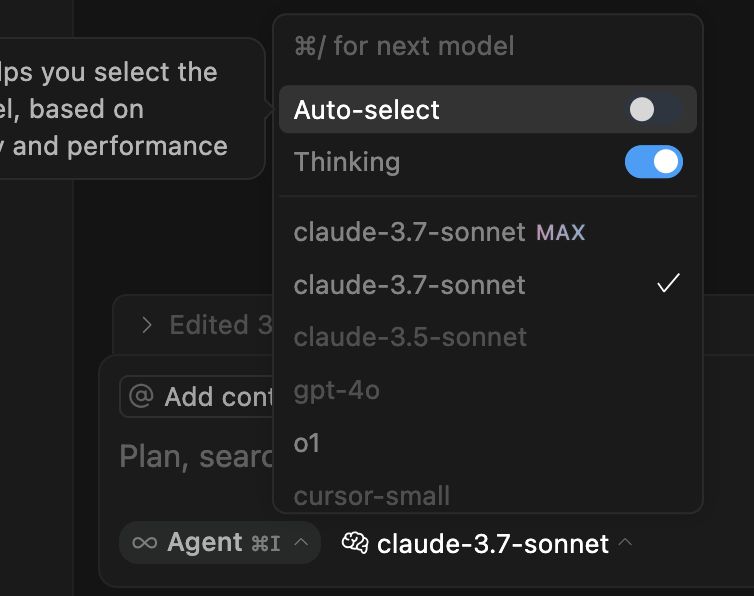Choose the o1 model
Screen dimensions: 754x596
click(x=488, y=443)
